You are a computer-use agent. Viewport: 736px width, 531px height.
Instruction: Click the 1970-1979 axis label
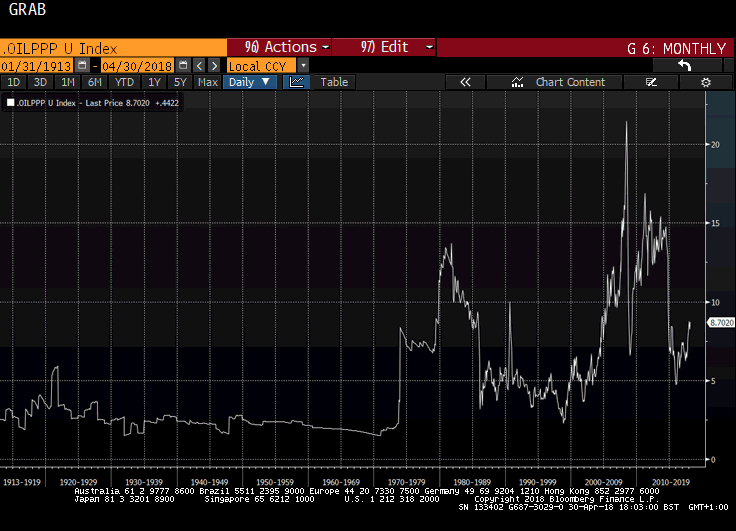tap(406, 482)
